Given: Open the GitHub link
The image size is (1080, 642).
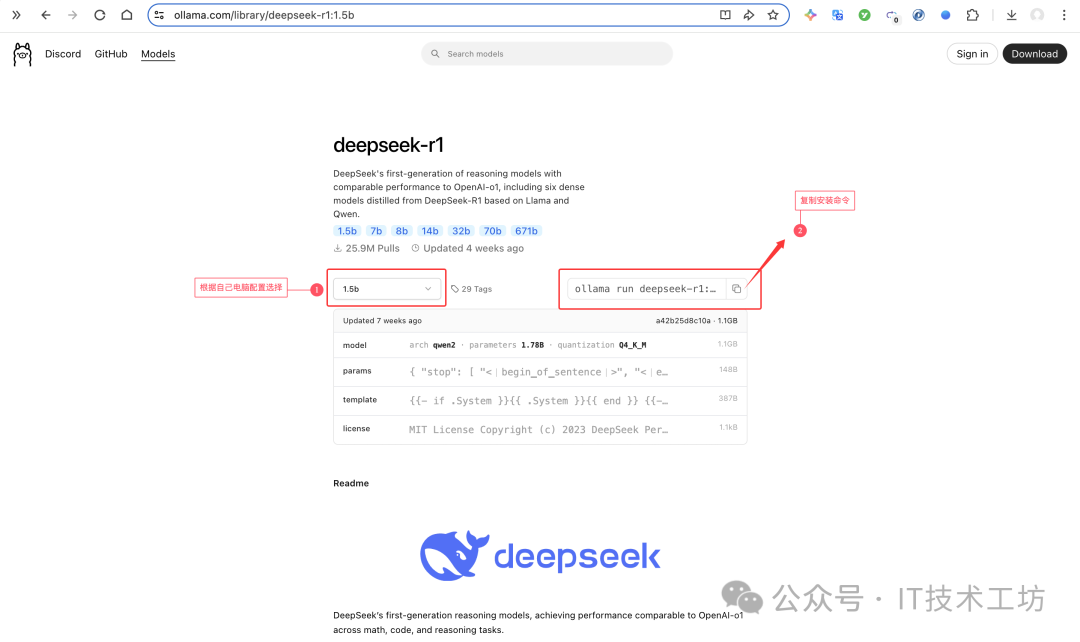Looking at the screenshot, I should click(111, 54).
